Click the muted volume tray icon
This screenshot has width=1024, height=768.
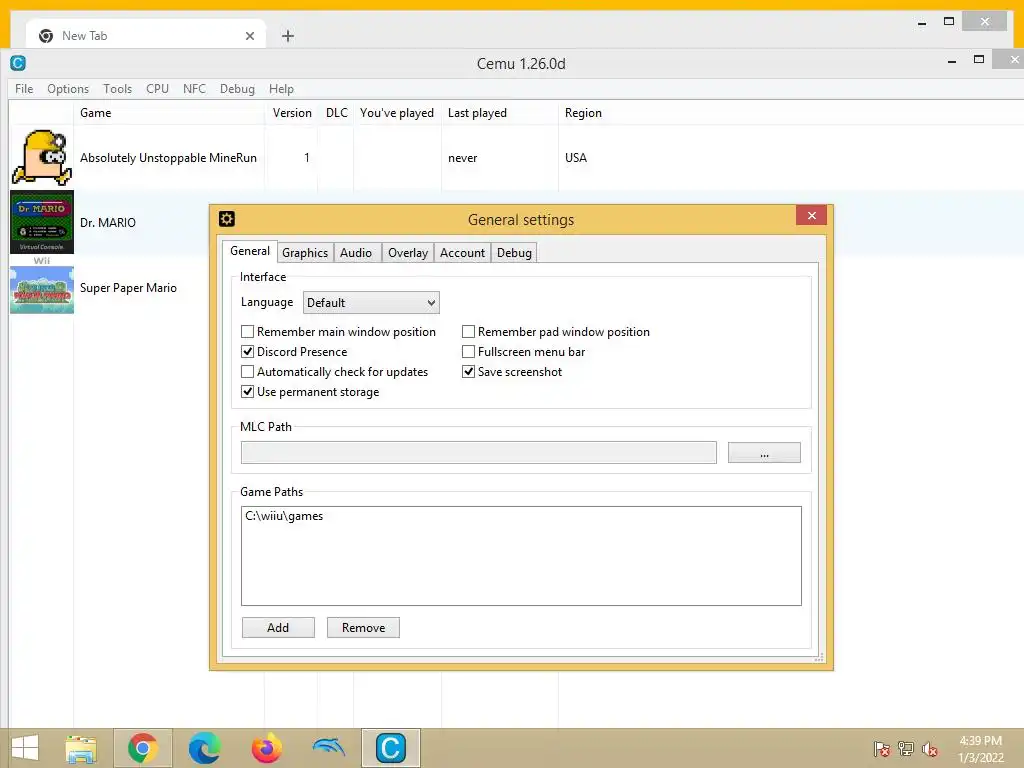929,749
